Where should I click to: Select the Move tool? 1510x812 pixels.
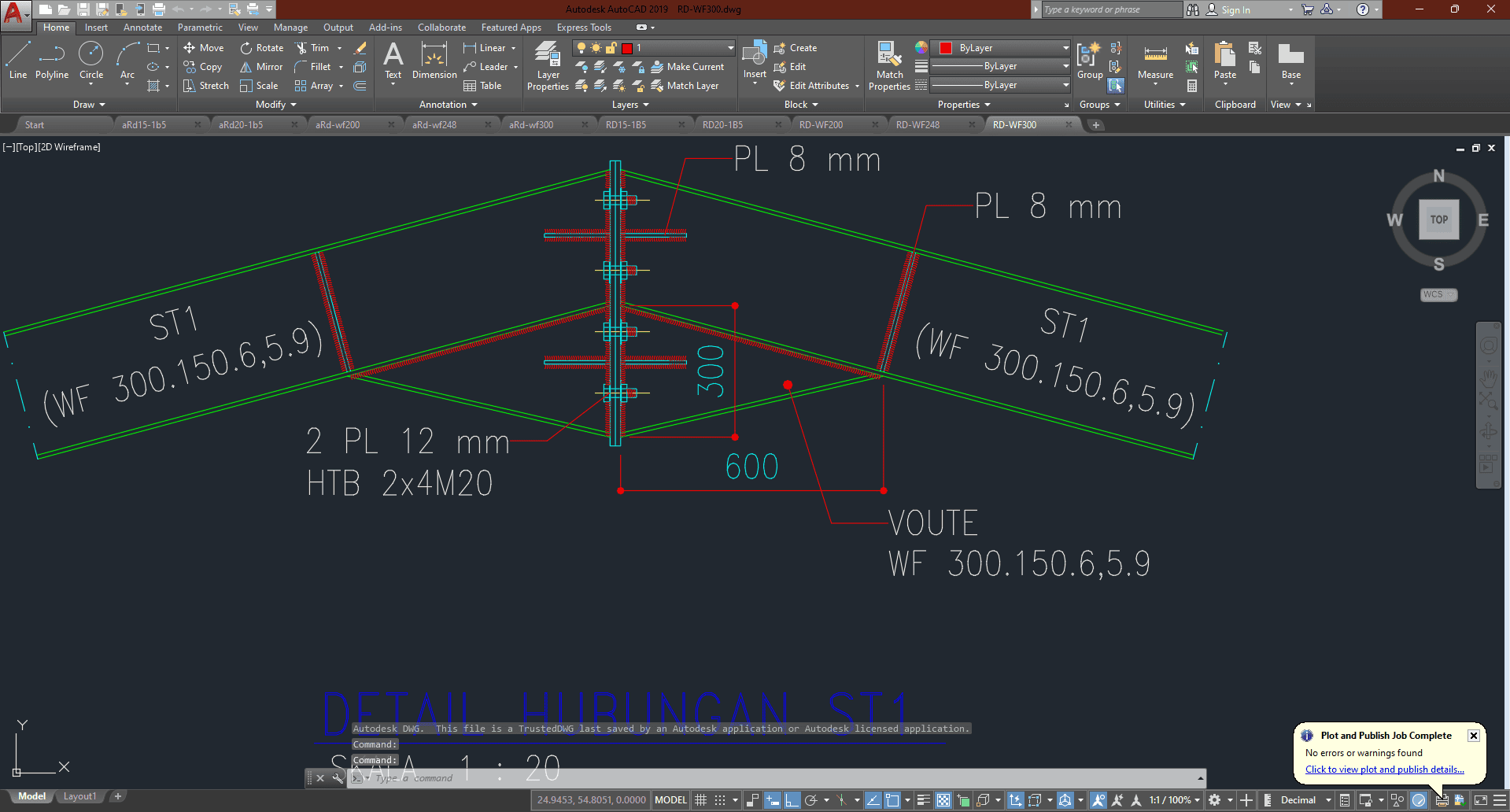(x=203, y=47)
